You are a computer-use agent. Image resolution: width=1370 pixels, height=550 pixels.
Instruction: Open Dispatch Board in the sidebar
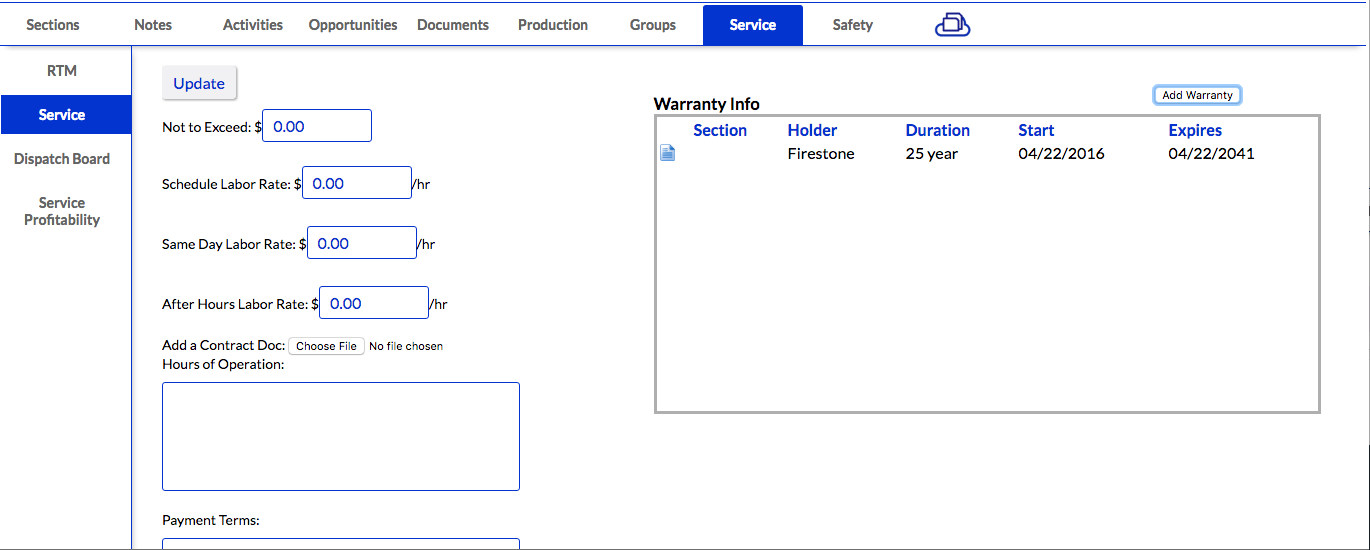point(62,159)
